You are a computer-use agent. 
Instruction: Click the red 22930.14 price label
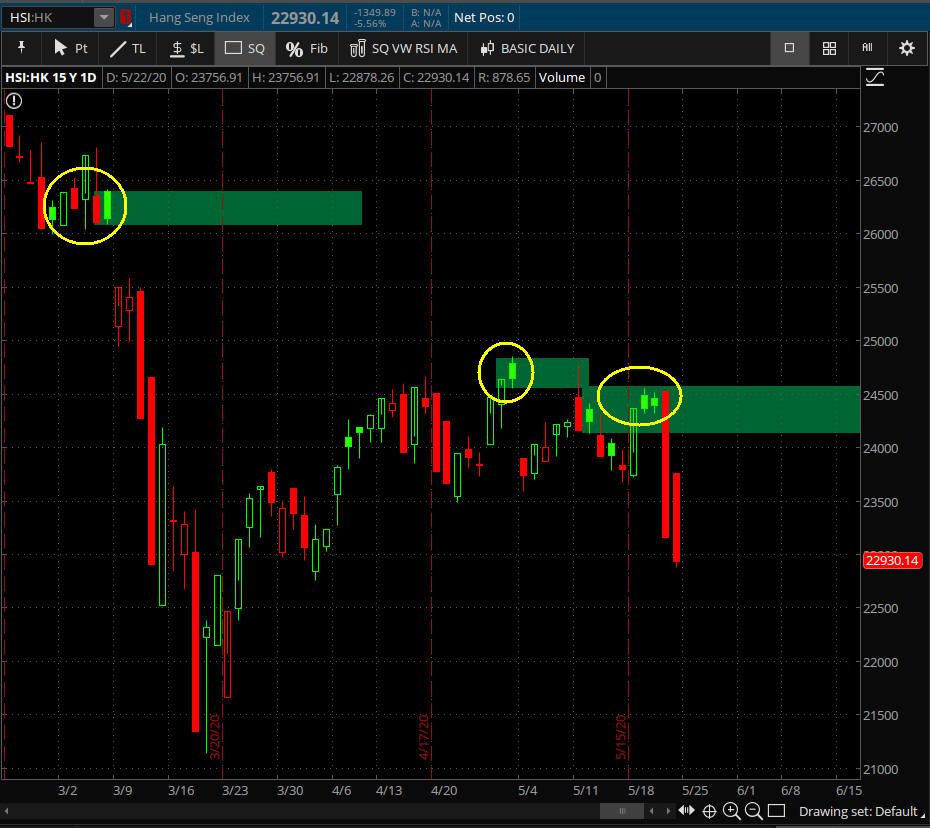click(891, 560)
